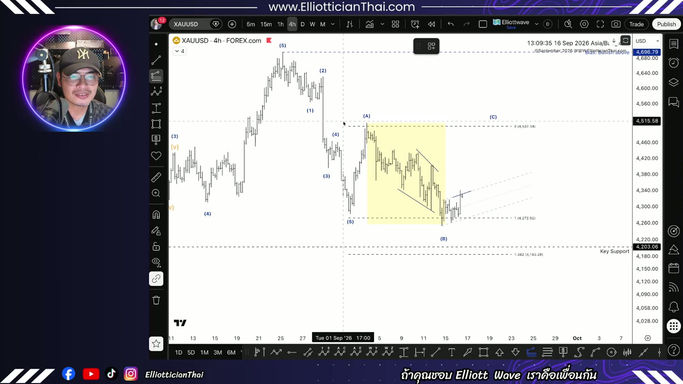The image size is (683, 384).
Task: Open the favorites star toolbar button
Action: pos(156,344)
